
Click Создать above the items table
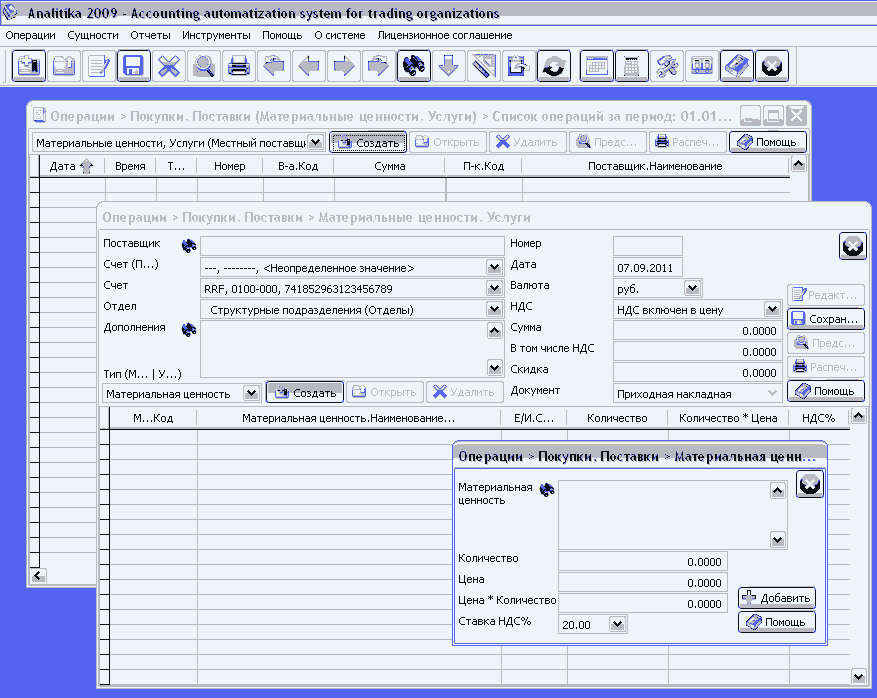305,393
